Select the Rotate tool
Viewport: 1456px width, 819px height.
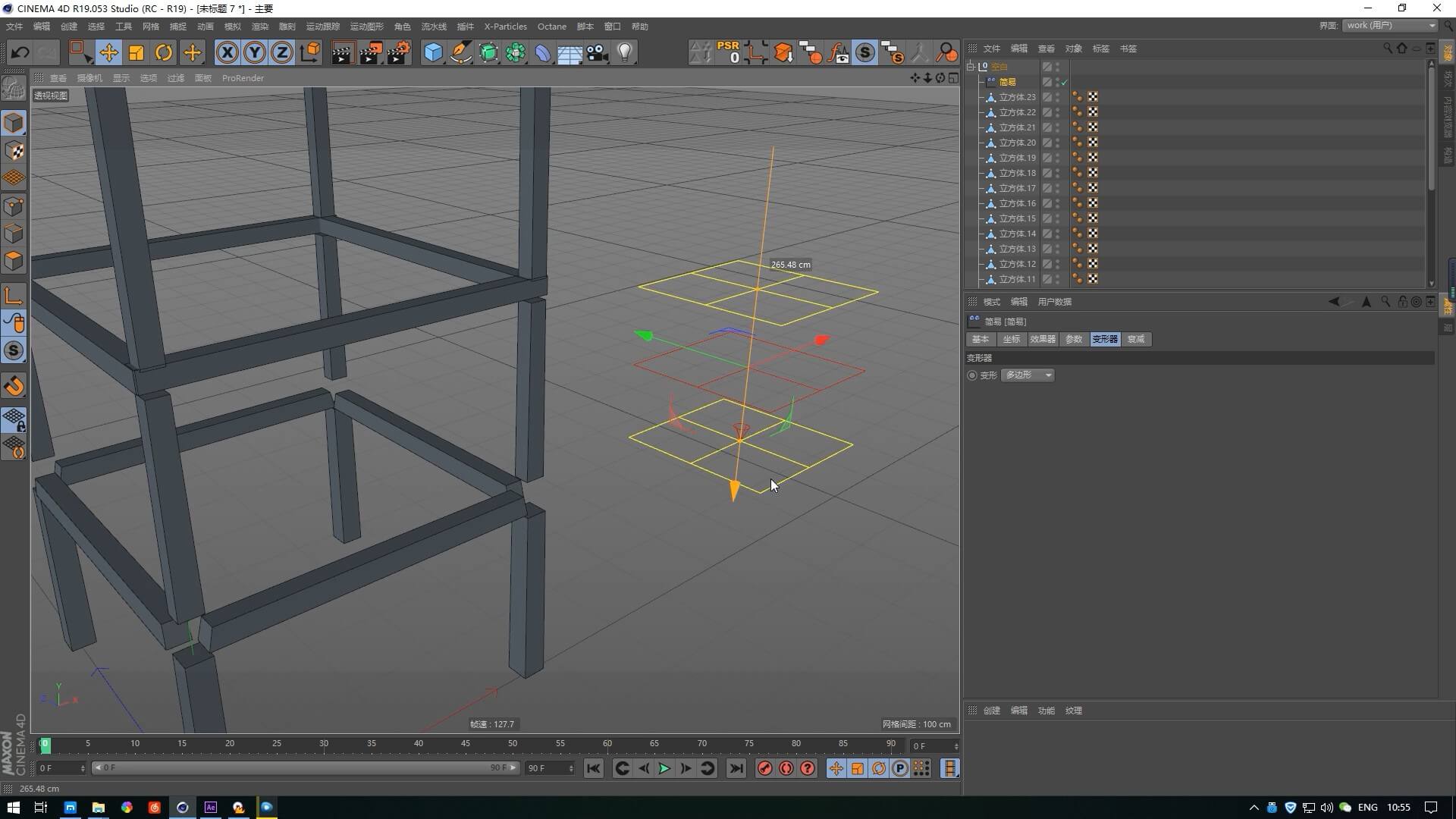[164, 52]
